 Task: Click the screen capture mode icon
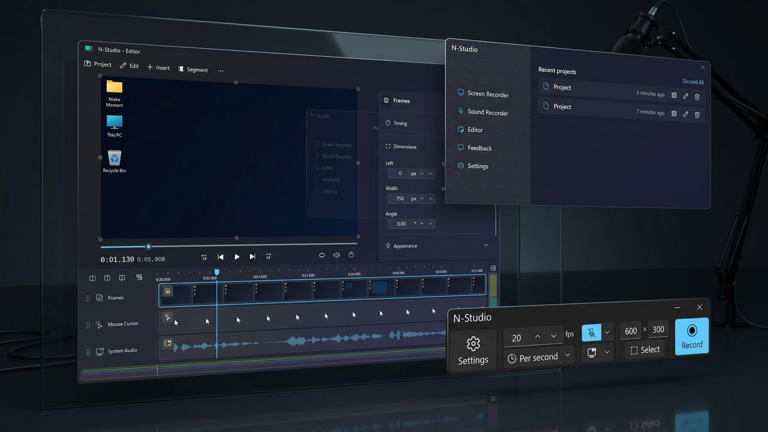point(592,352)
